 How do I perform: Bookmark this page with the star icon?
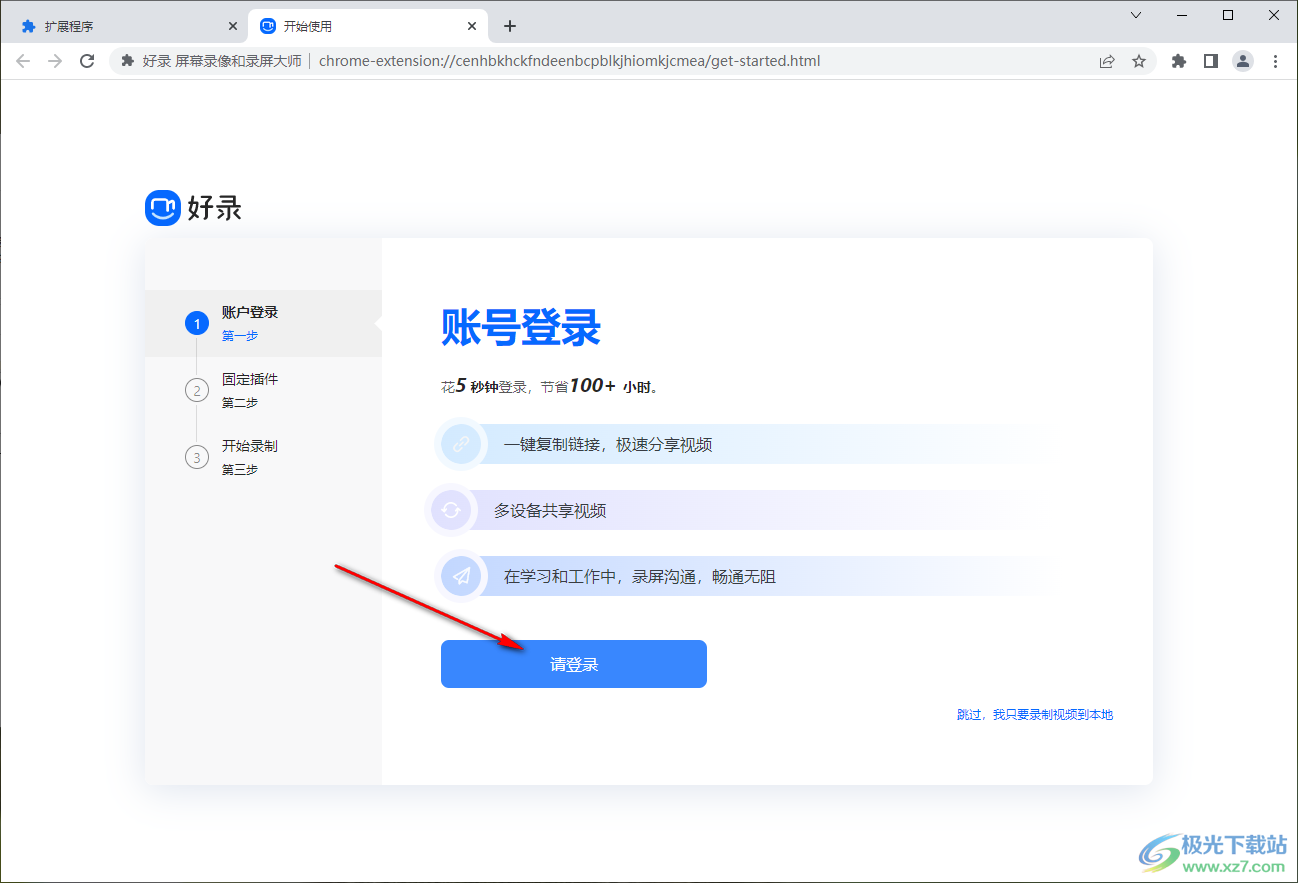(x=1139, y=61)
